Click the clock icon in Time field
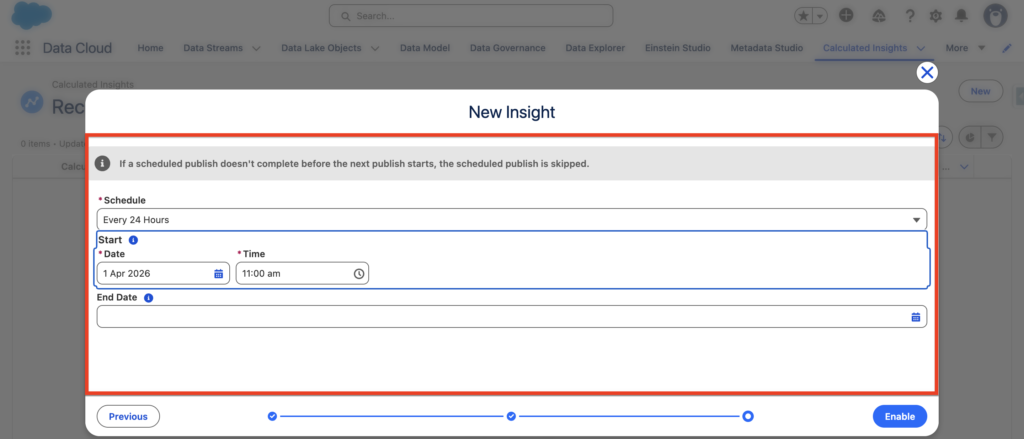Screen dimensions: 1024x439 (x=358, y=273)
